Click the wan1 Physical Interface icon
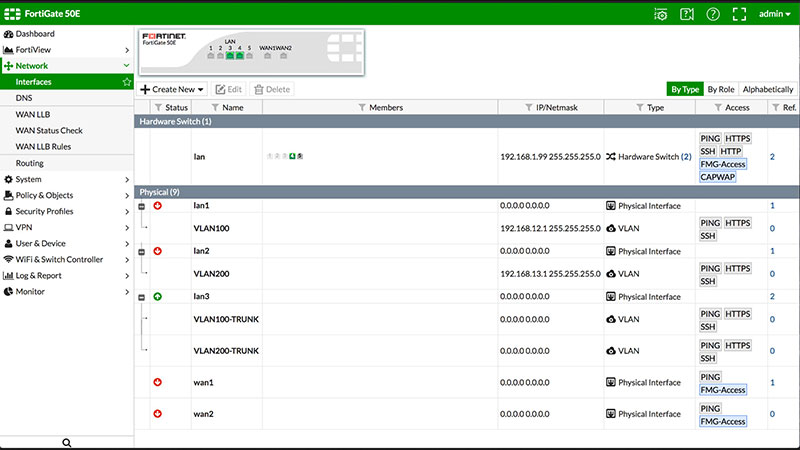Viewport: 800px width, 450px height. pyautogui.click(x=611, y=382)
